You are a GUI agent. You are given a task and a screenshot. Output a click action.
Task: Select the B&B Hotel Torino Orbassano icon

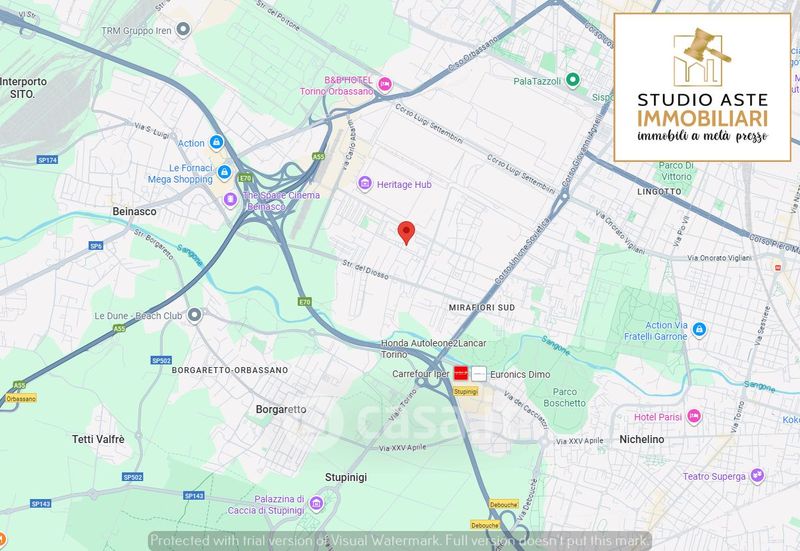point(385,84)
